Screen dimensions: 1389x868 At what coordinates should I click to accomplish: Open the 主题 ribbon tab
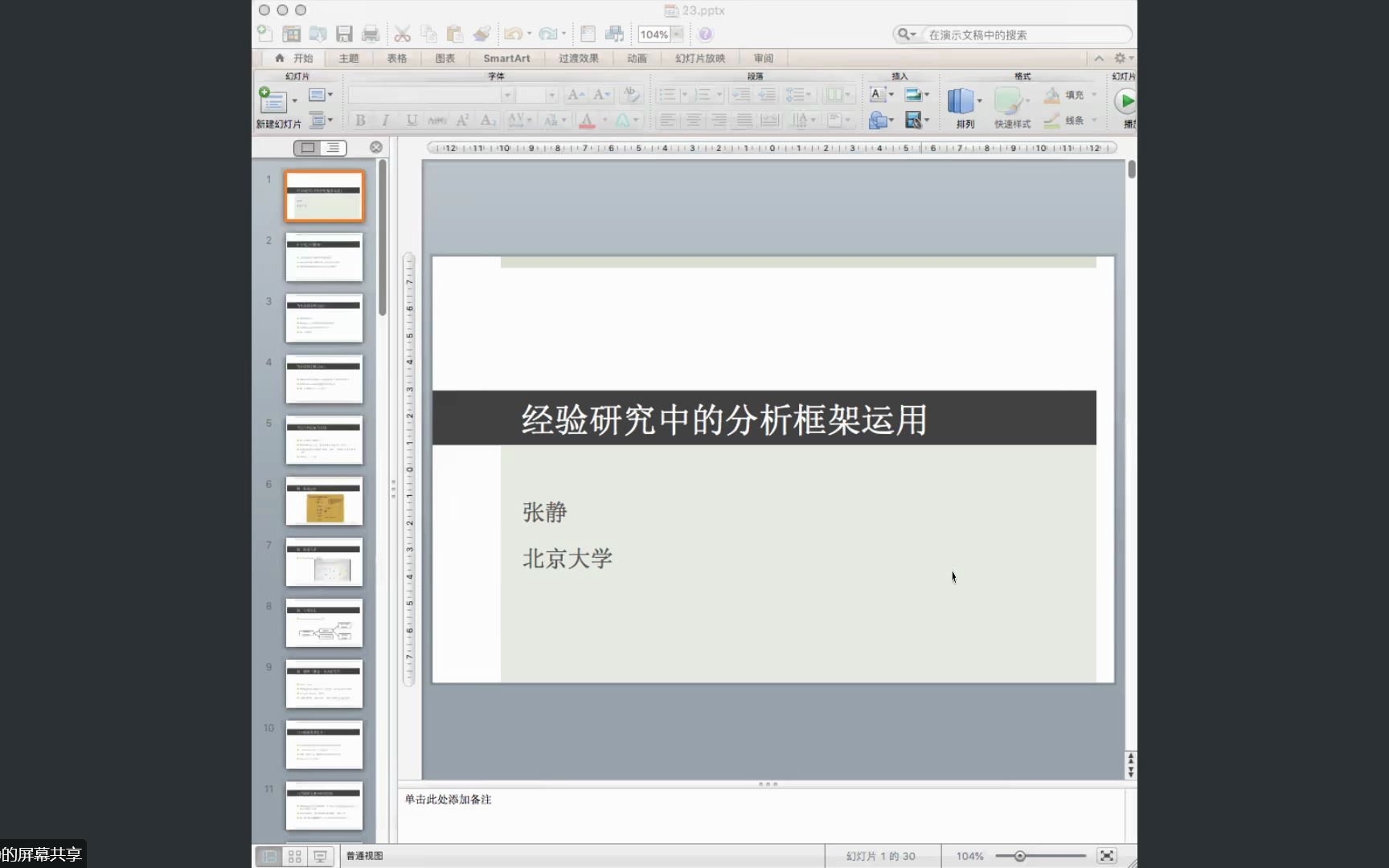click(349, 58)
